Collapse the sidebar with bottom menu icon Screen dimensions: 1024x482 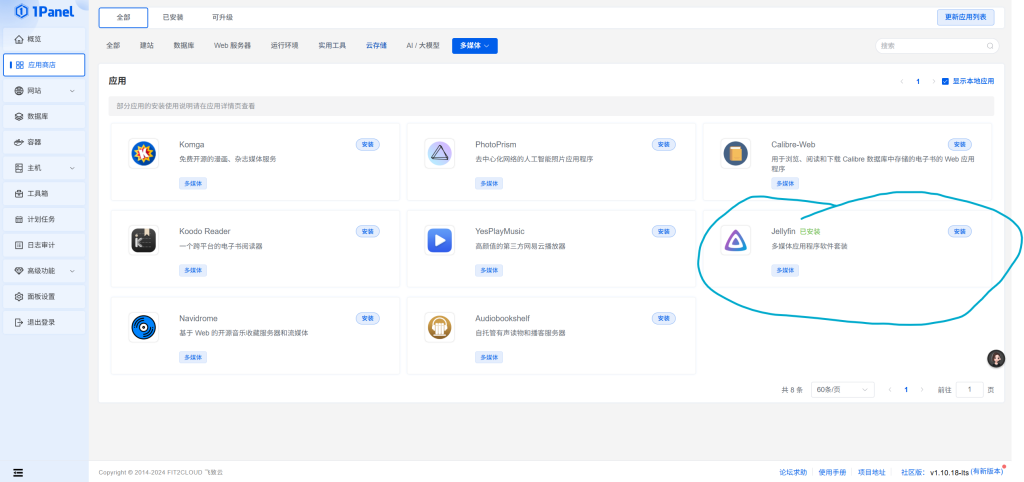point(18,472)
